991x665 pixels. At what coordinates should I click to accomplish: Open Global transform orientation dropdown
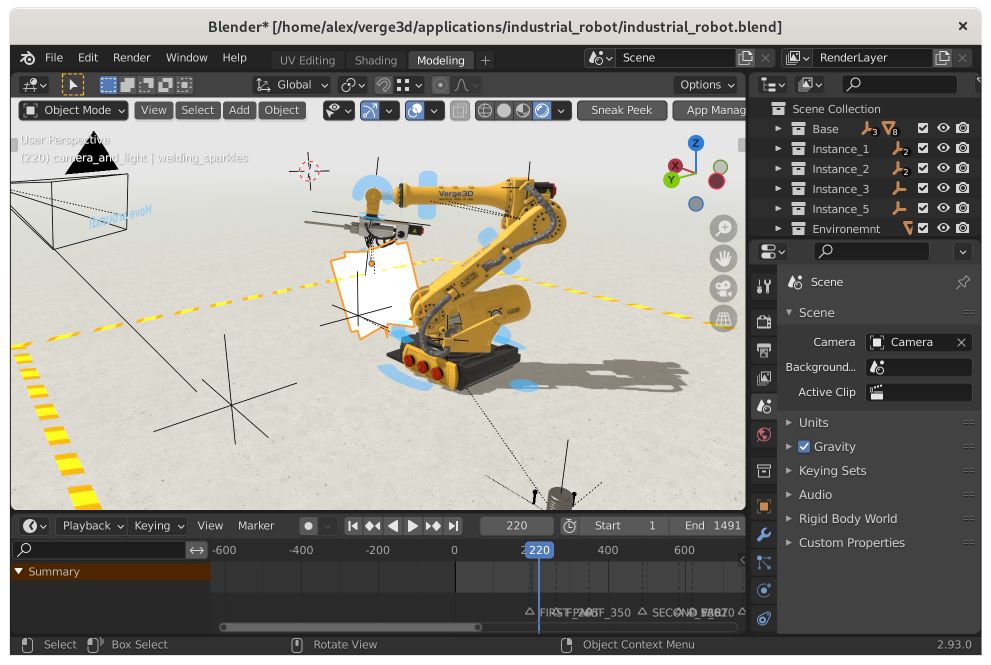[x=293, y=85]
